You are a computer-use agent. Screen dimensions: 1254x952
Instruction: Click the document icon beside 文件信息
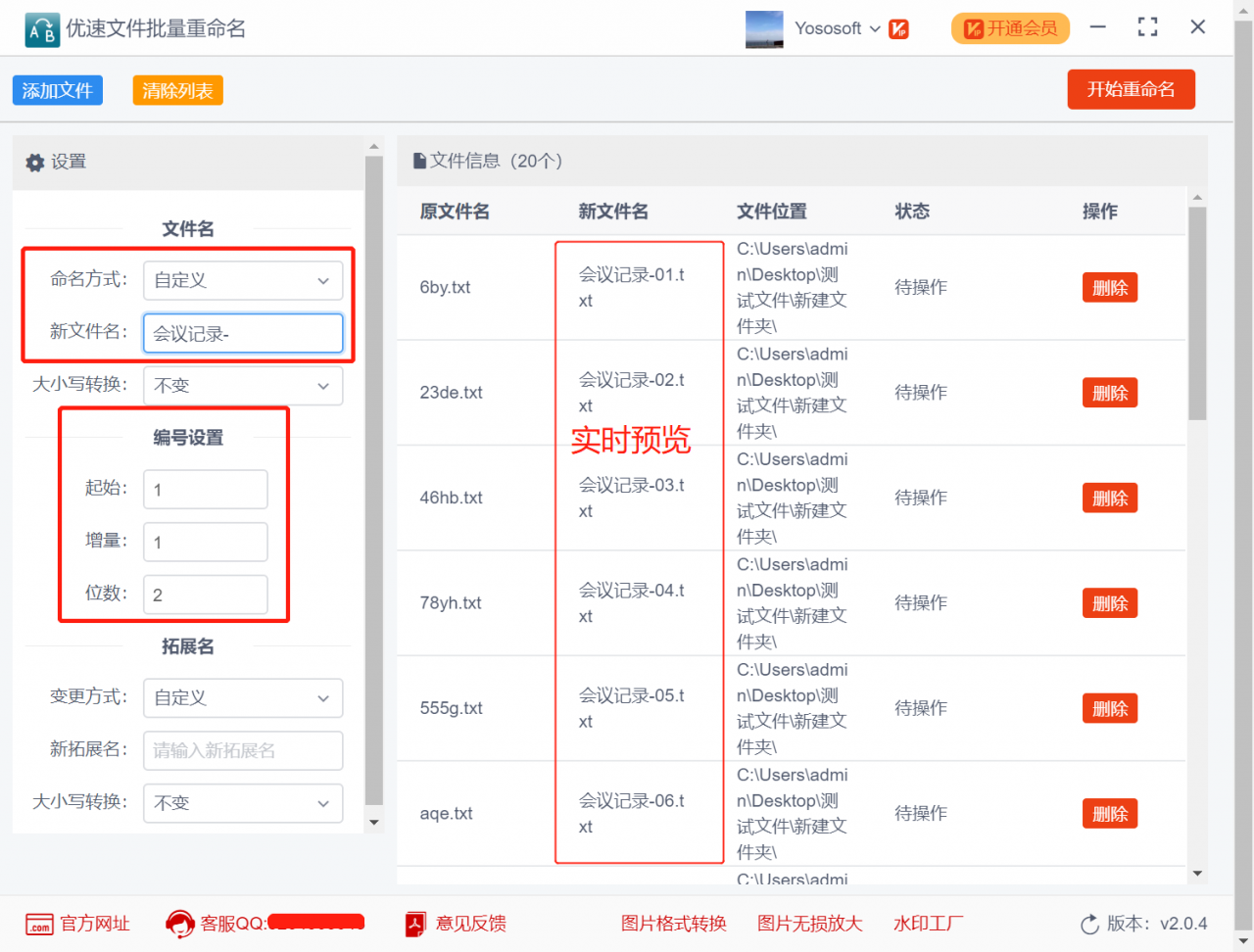pyautogui.click(x=419, y=160)
